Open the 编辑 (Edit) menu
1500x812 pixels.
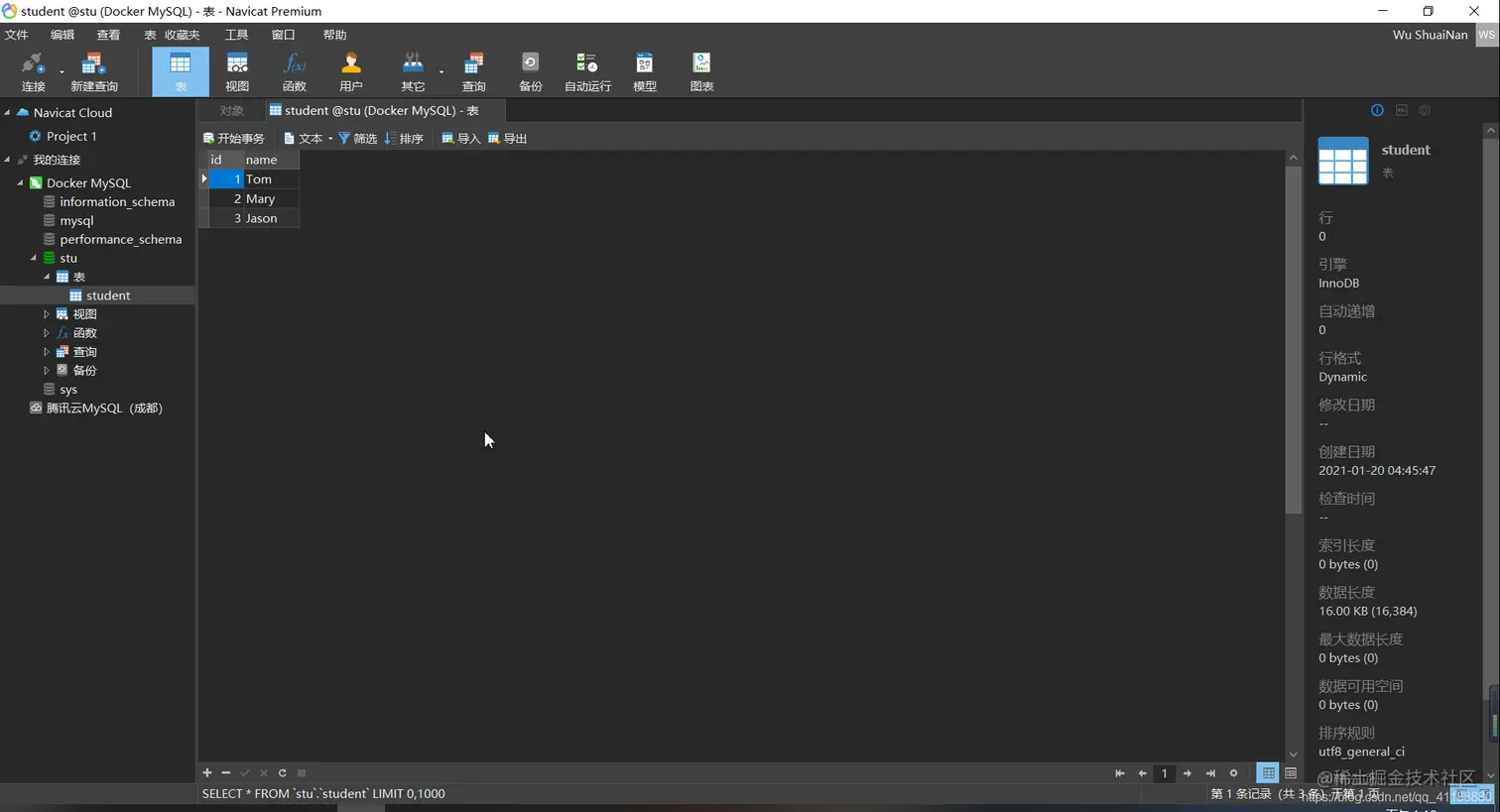pyautogui.click(x=62, y=35)
